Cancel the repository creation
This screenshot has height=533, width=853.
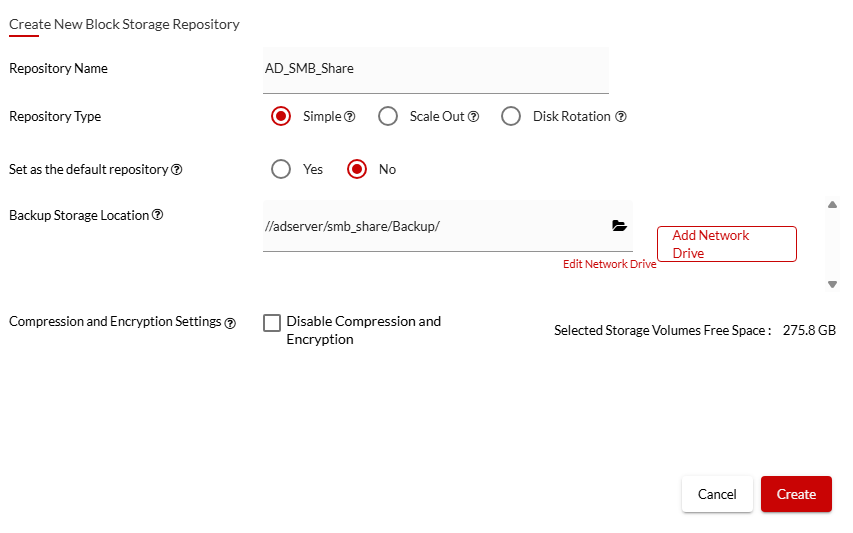pos(717,494)
